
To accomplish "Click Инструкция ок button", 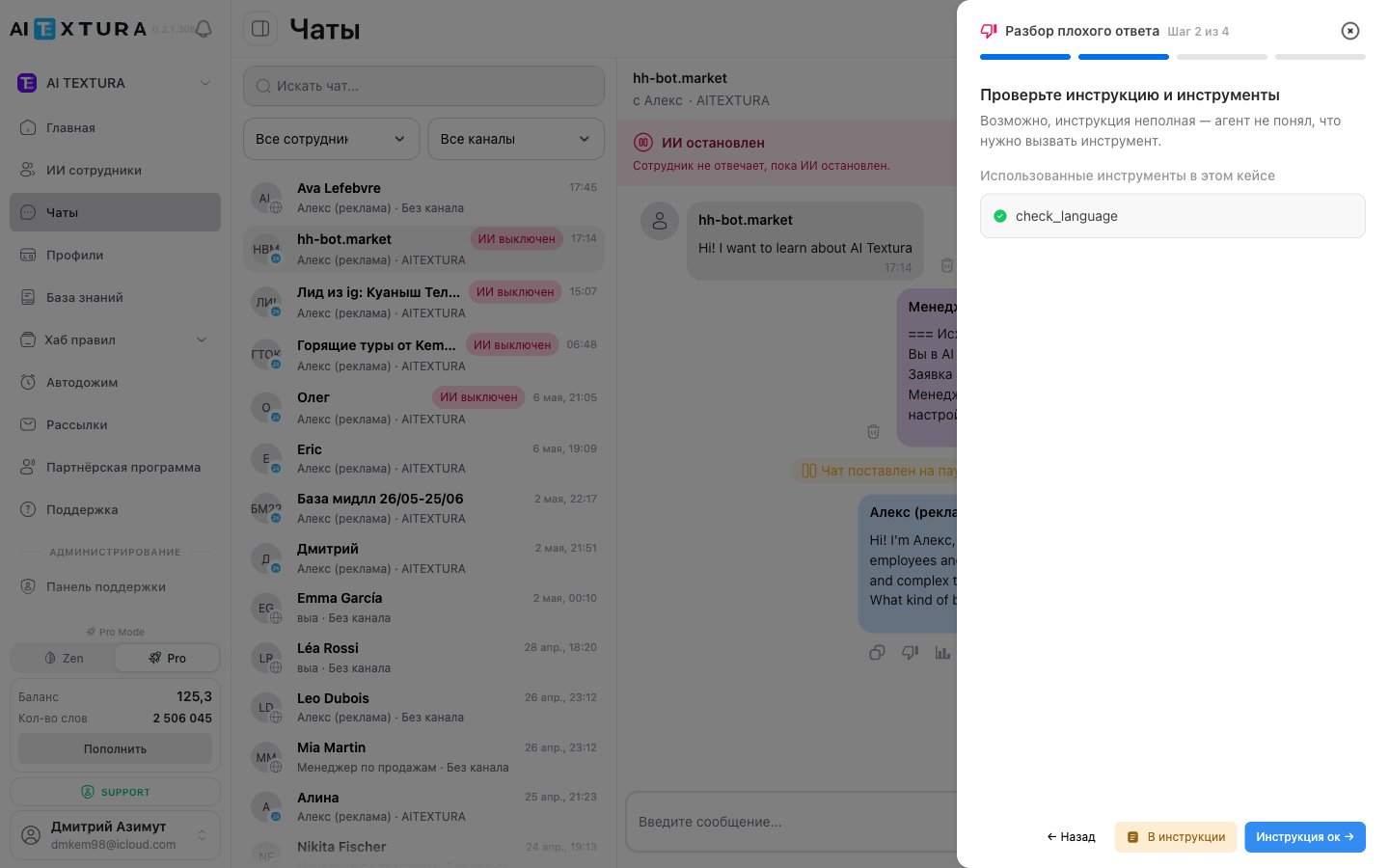I will pos(1305,837).
